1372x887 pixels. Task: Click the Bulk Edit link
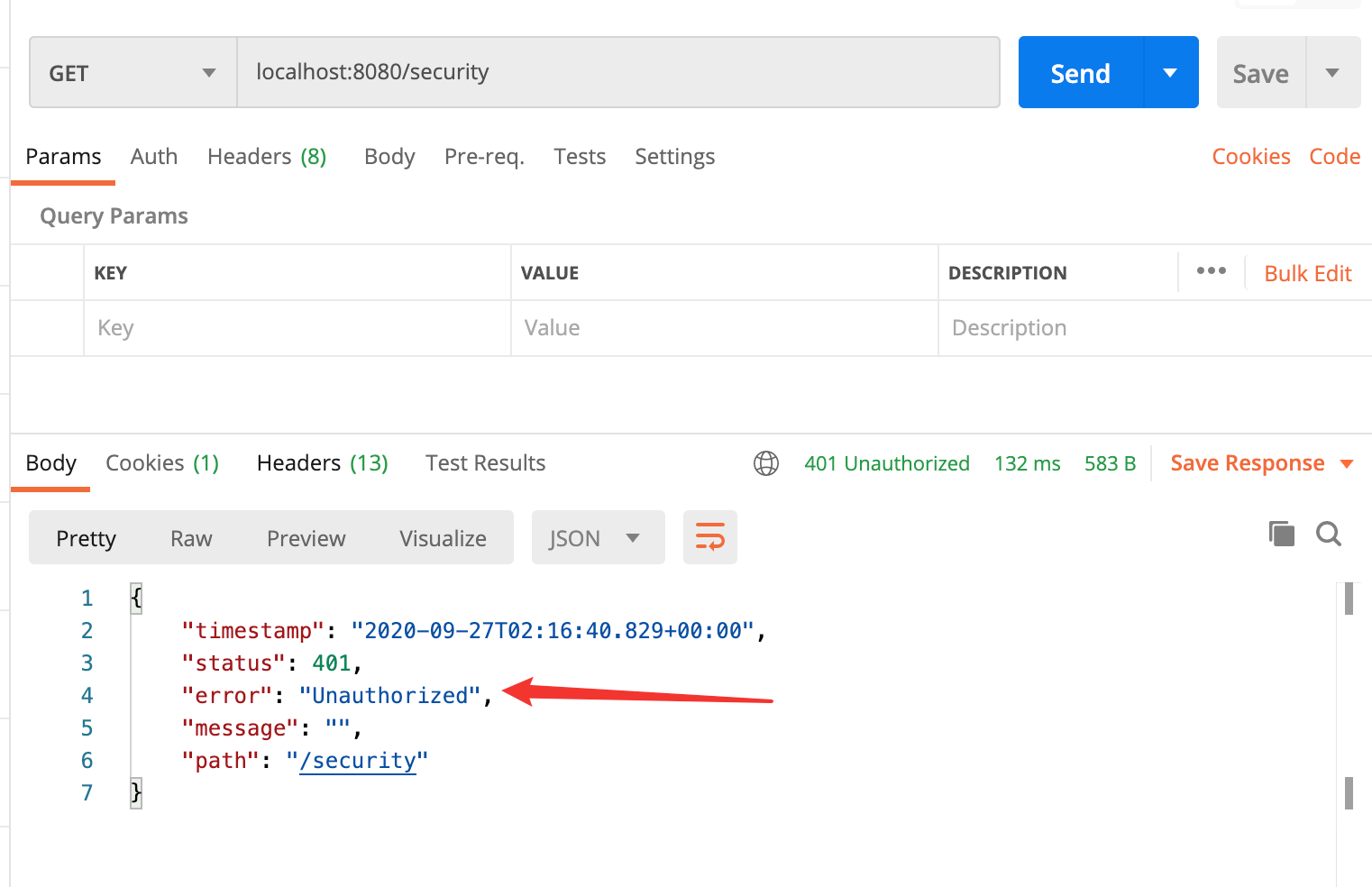click(x=1307, y=274)
